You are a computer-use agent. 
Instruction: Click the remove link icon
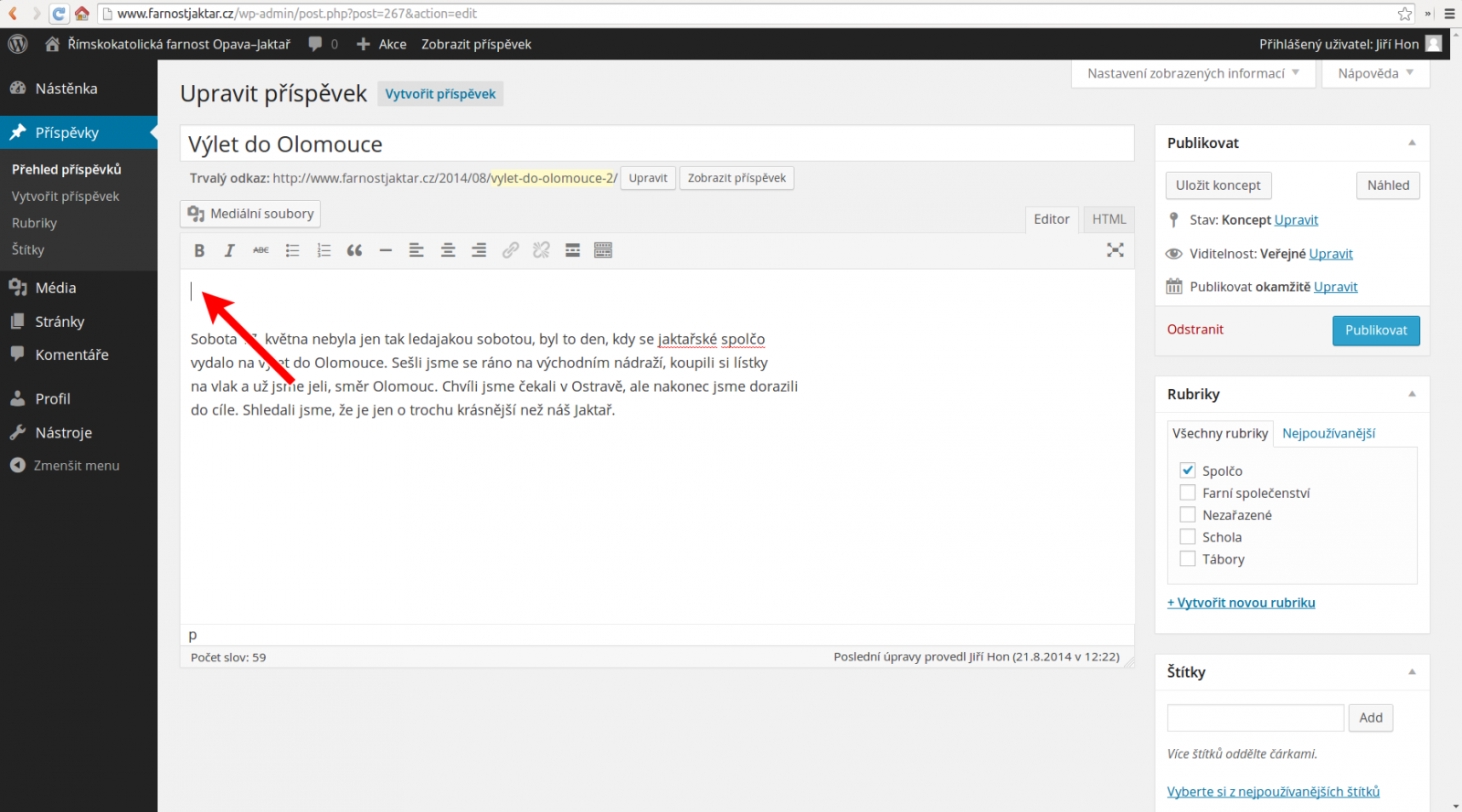click(x=541, y=250)
